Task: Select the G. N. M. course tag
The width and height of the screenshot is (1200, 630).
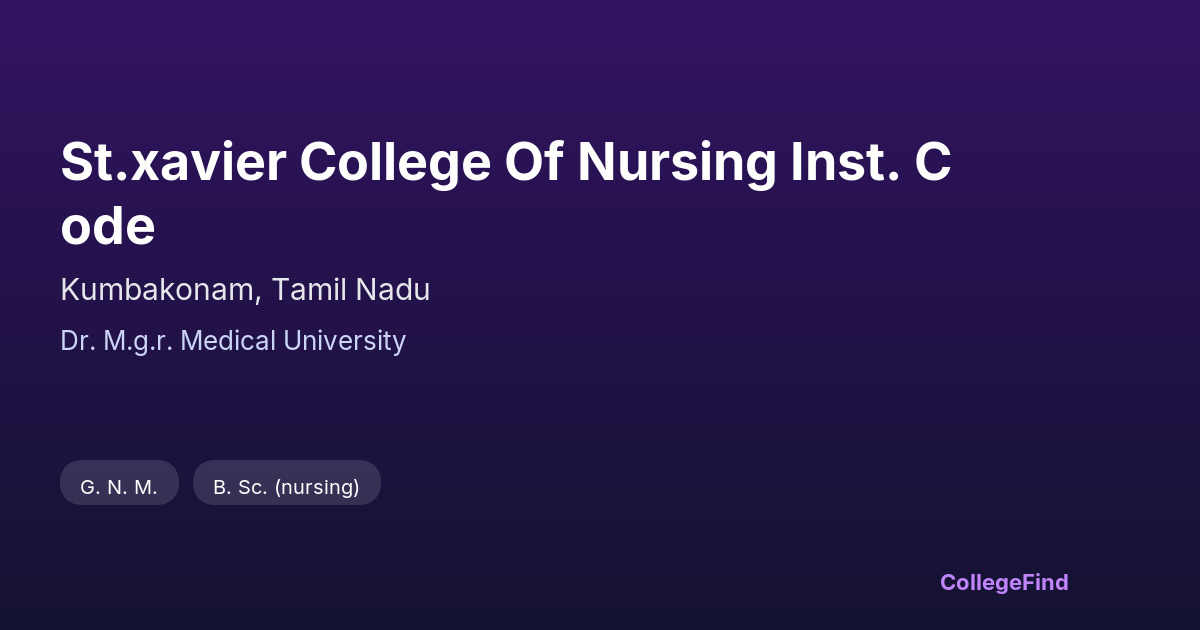Action: coord(119,487)
